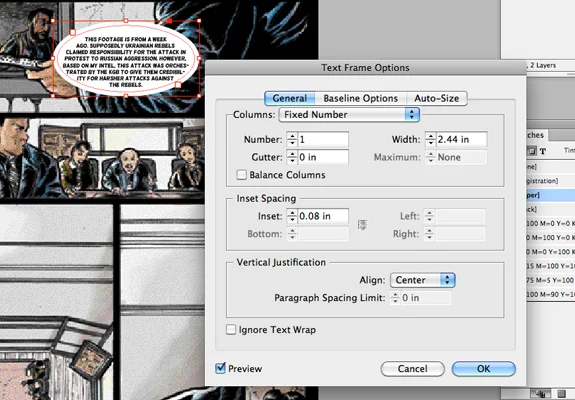The height and width of the screenshot is (400, 575).
Task: Decrease the Gutter value with stepper arrow
Action: (x=292, y=161)
